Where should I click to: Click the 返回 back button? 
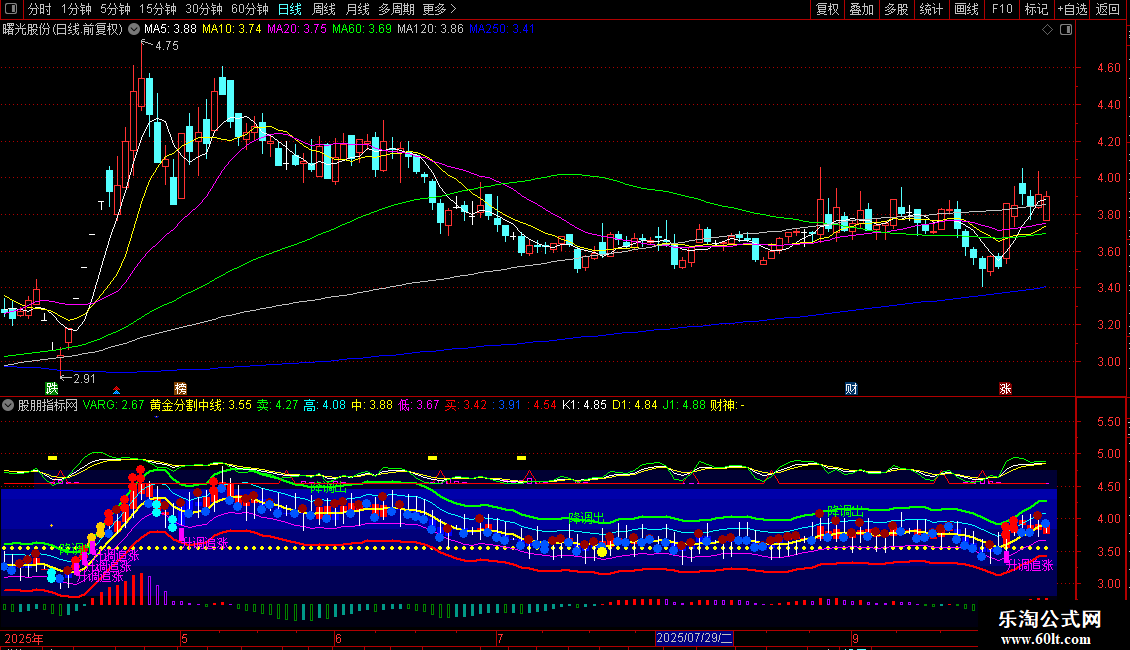pyautogui.click(x=1108, y=9)
